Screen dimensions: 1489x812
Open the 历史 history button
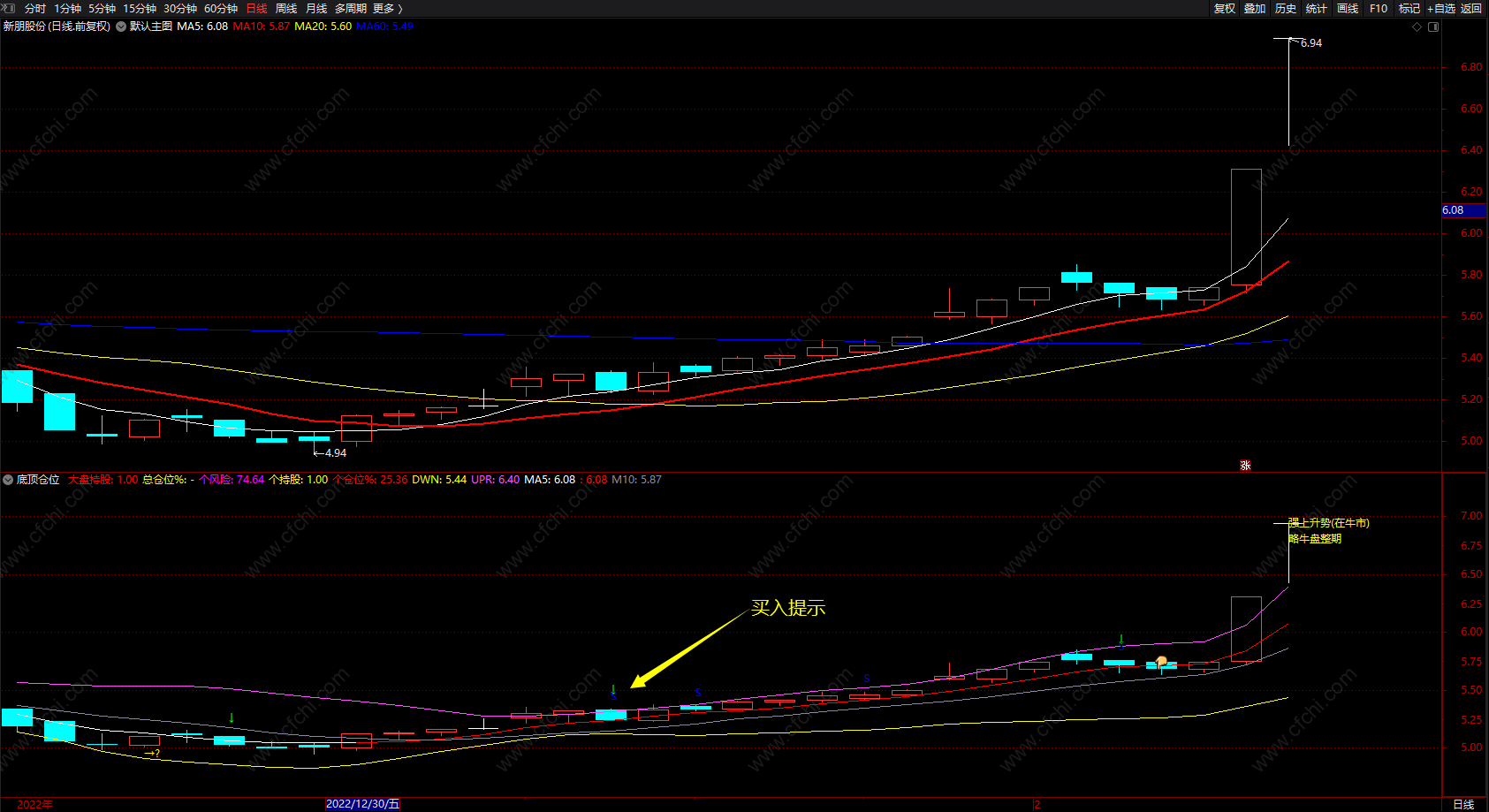(1286, 8)
